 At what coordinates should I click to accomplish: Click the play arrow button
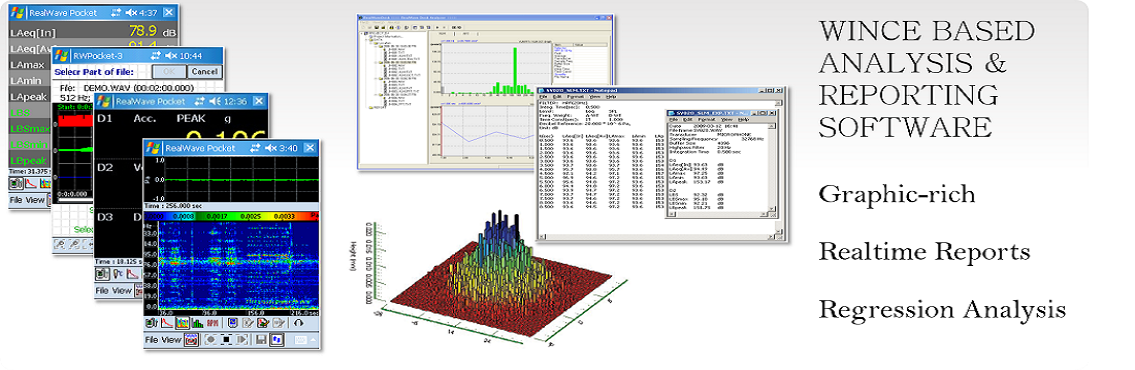pyautogui.click(x=242, y=340)
